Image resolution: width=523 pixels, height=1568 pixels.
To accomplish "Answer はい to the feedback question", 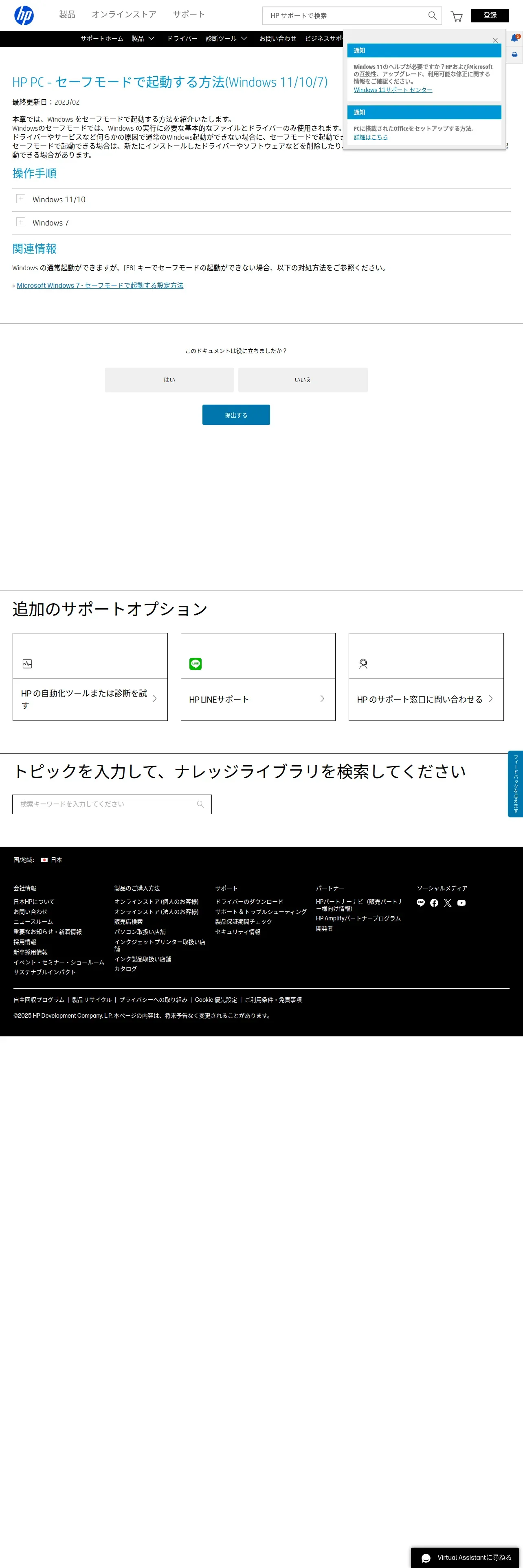I will click(x=169, y=380).
